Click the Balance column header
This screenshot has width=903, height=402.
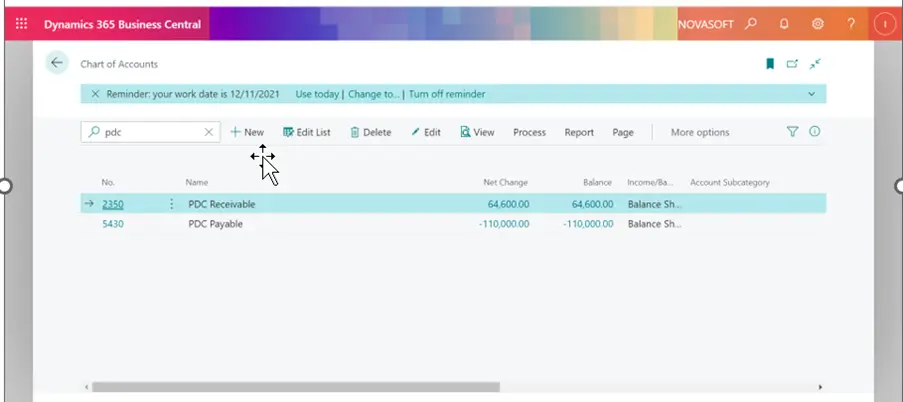coord(597,182)
